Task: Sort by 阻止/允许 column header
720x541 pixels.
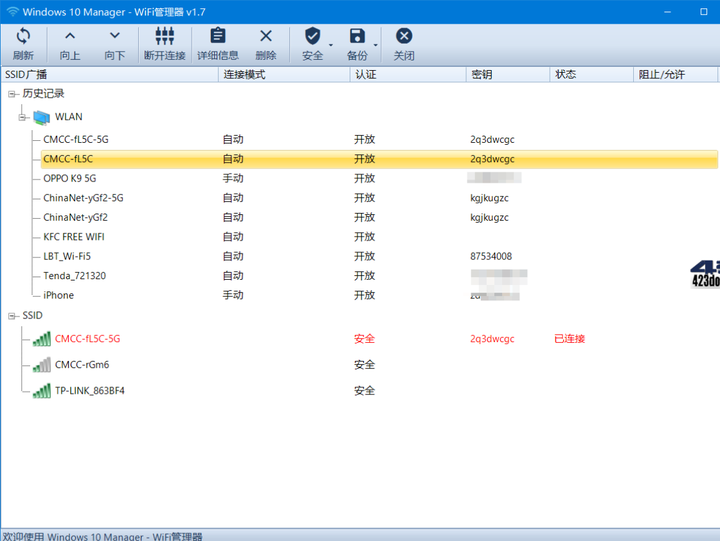Action: coord(675,74)
